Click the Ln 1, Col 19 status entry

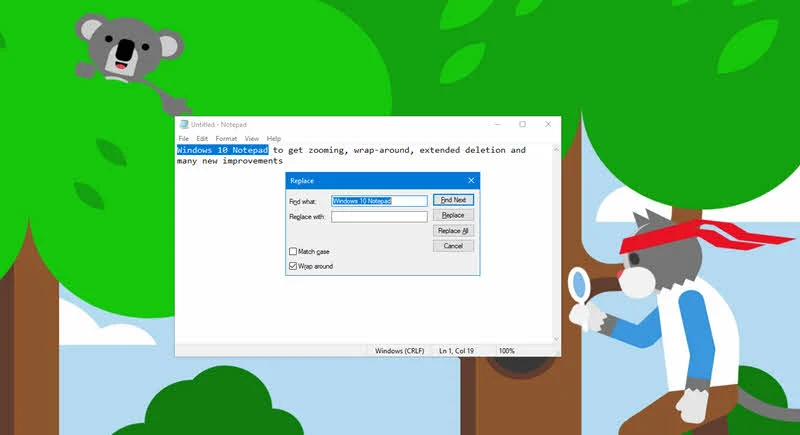pyautogui.click(x=456, y=351)
